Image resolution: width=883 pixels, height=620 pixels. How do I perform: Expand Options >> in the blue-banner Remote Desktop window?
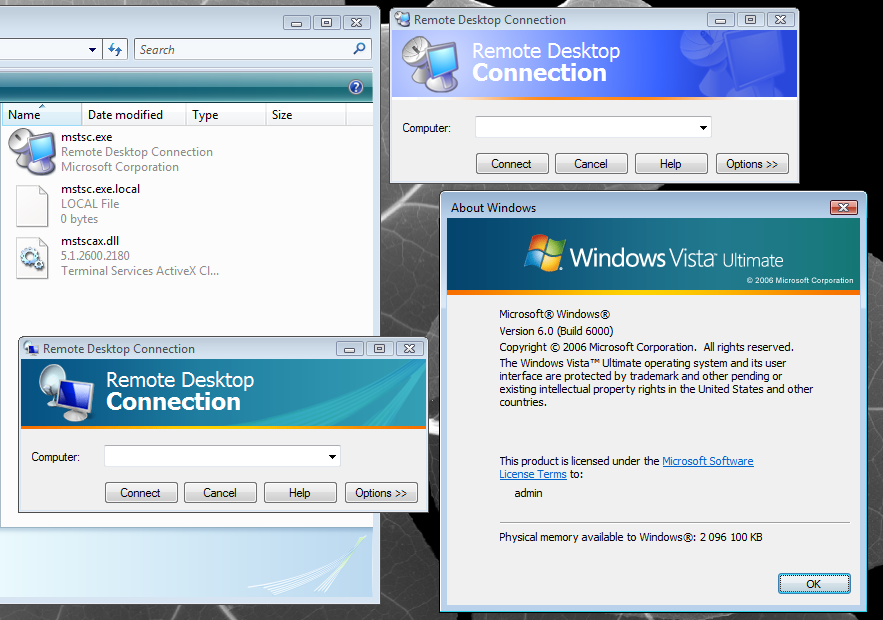coord(752,164)
